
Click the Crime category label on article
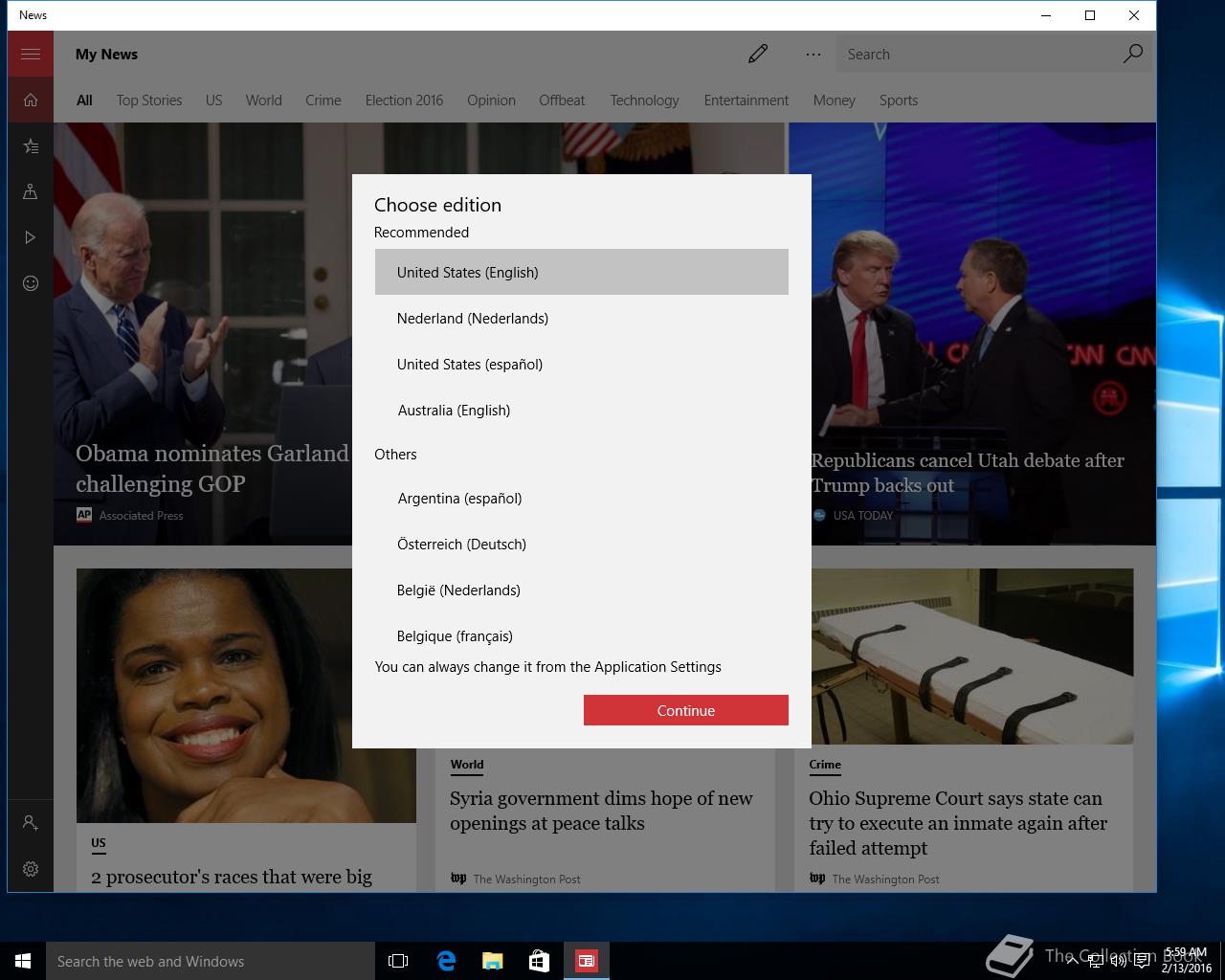click(x=825, y=765)
